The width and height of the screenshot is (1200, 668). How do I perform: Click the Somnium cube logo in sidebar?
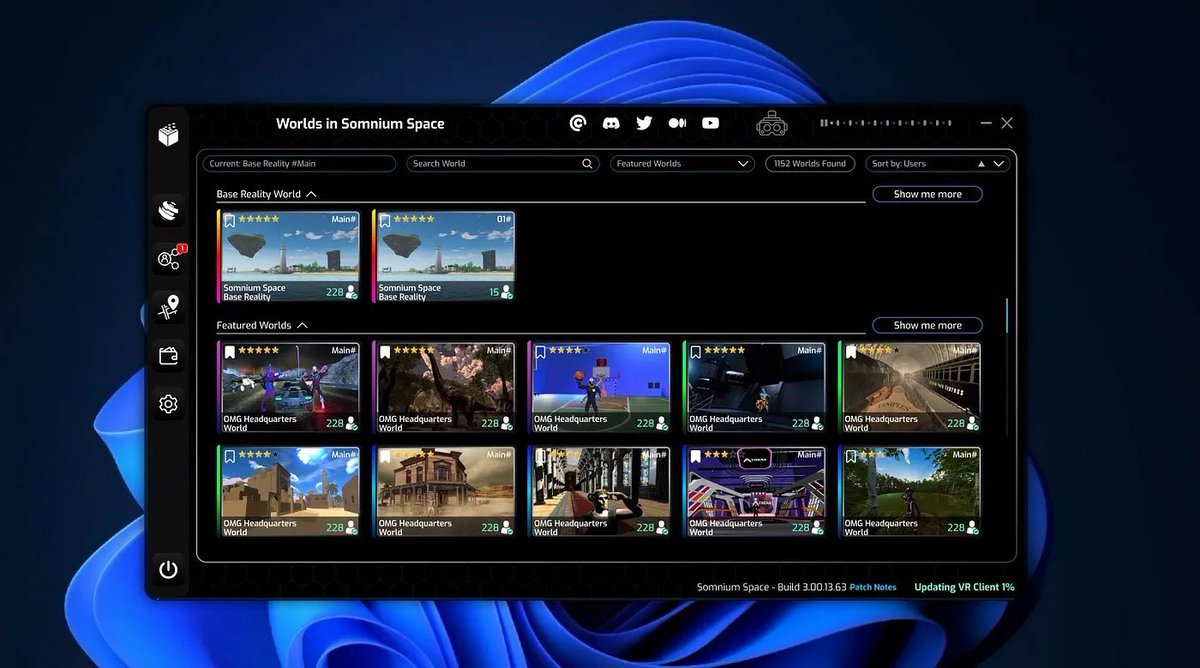[x=168, y=134]
